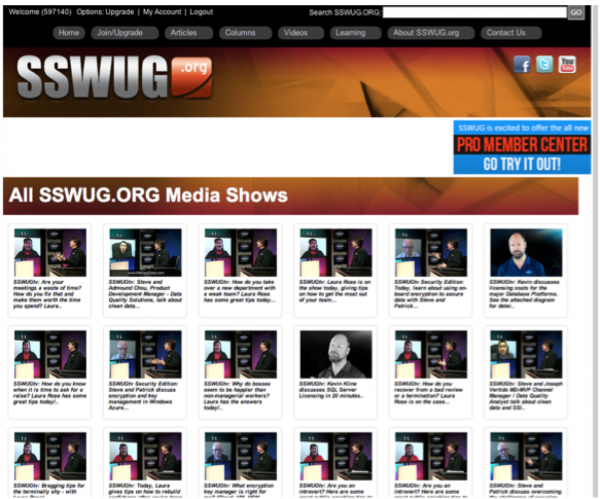Open thumbnail about asking for a raise

point(50,354)
